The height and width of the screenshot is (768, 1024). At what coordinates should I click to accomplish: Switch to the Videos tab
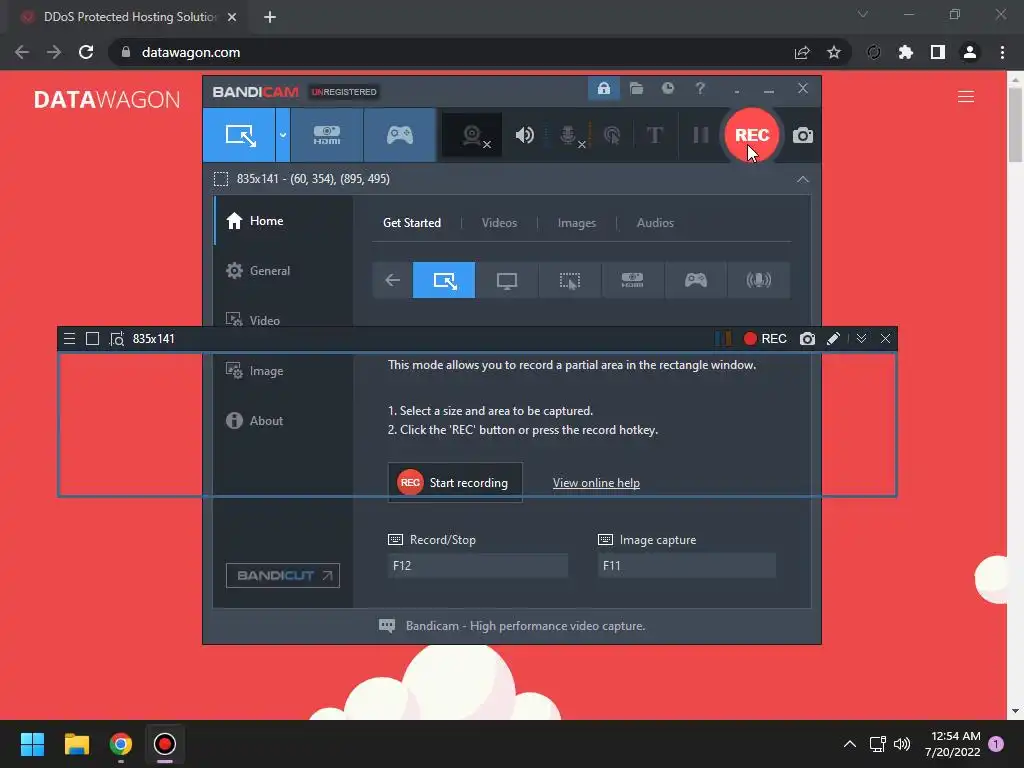tap(499, 223)
